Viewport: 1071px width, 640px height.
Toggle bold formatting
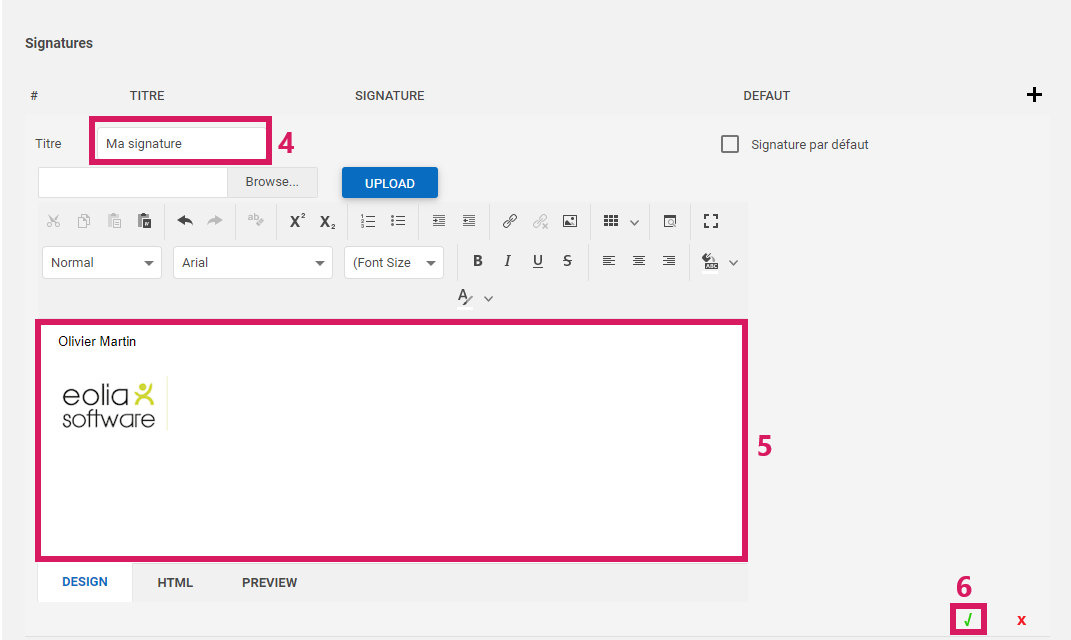(478, 261)
